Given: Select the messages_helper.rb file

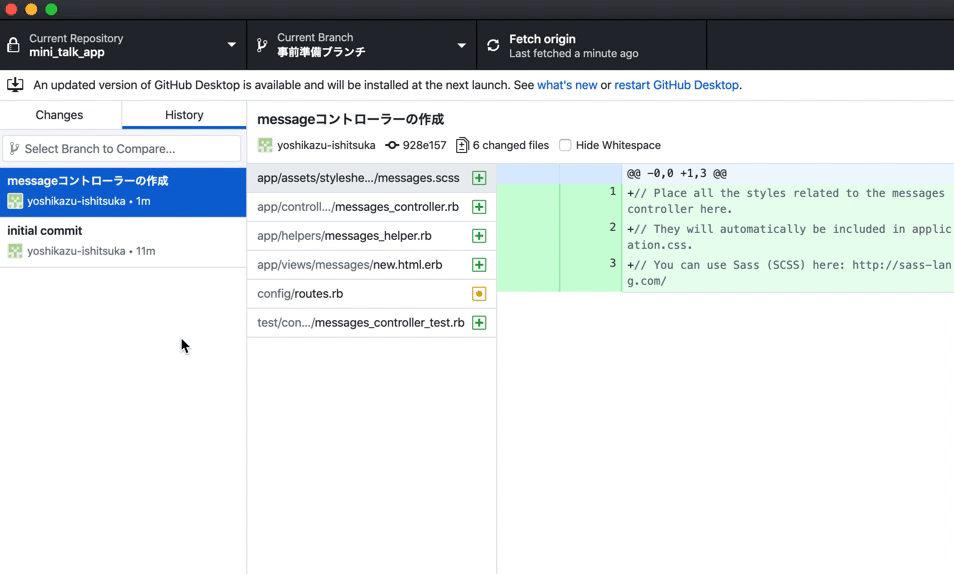Looking at the screenshot, I should (371, 236).
